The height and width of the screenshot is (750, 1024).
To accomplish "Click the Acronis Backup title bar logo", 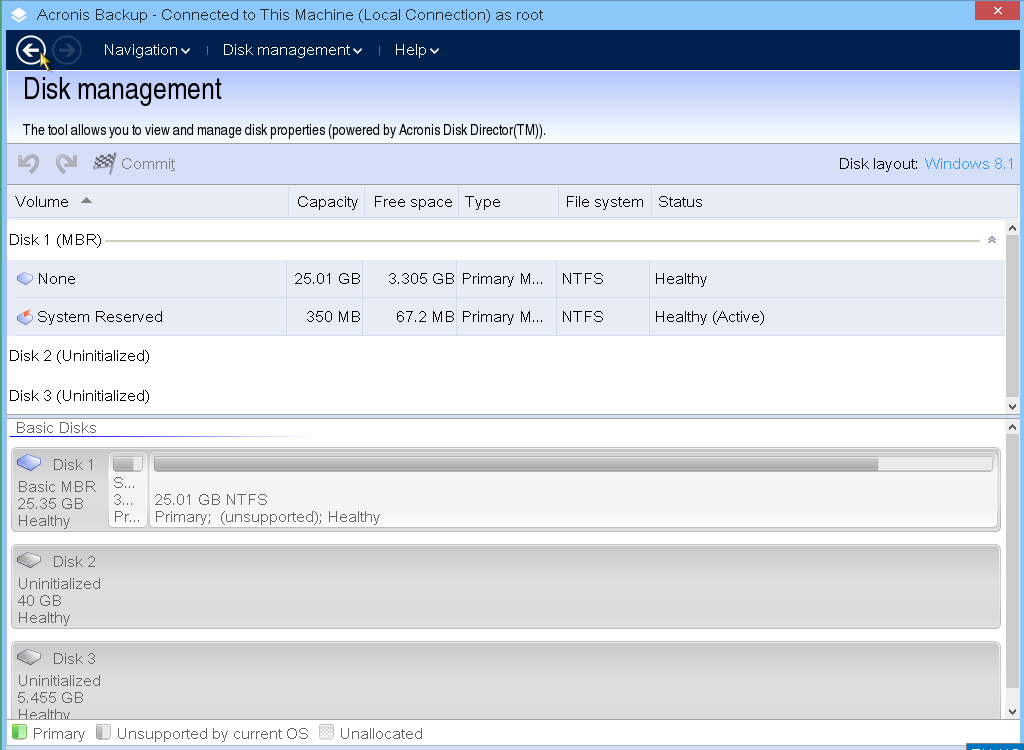I will [19, 14].
